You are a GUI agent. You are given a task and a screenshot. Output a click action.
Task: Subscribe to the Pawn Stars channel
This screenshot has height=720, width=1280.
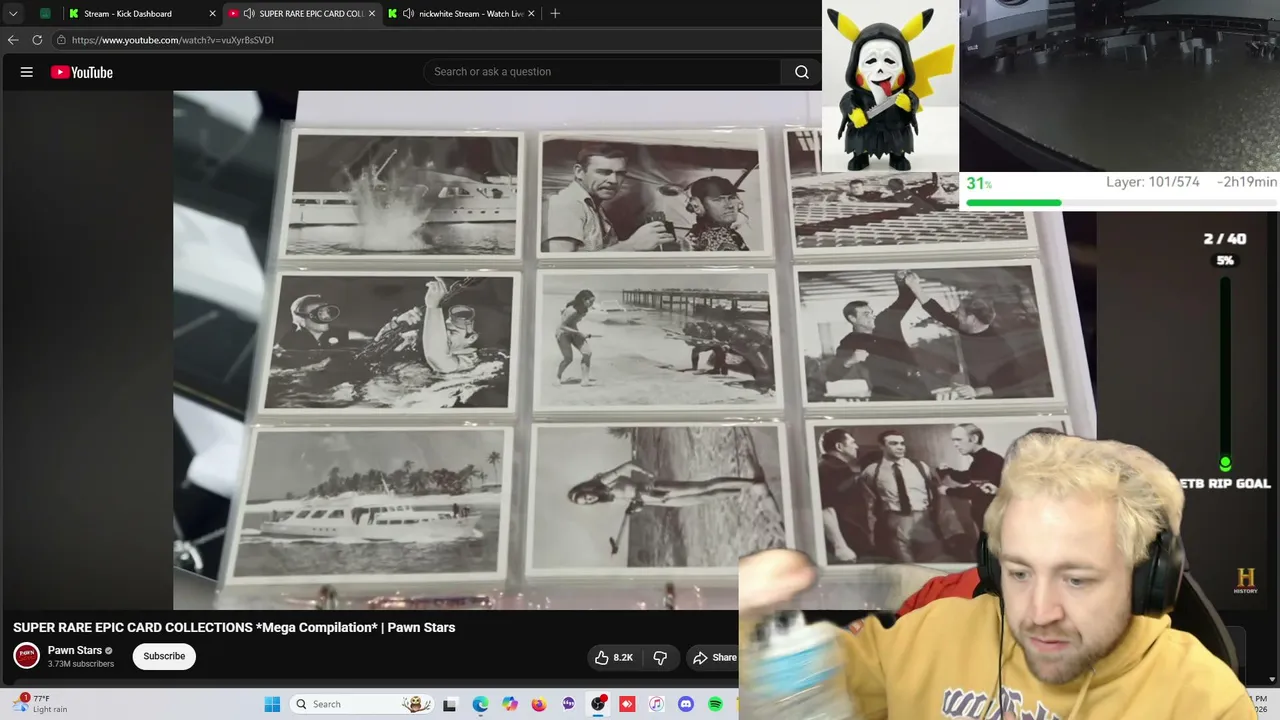tap(164, 656)
